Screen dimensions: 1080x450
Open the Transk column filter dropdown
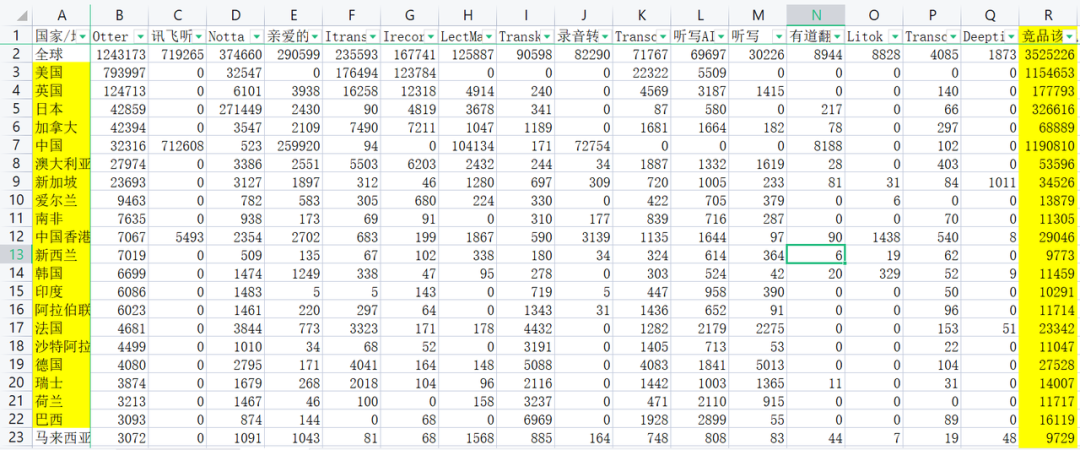(546, 36)
